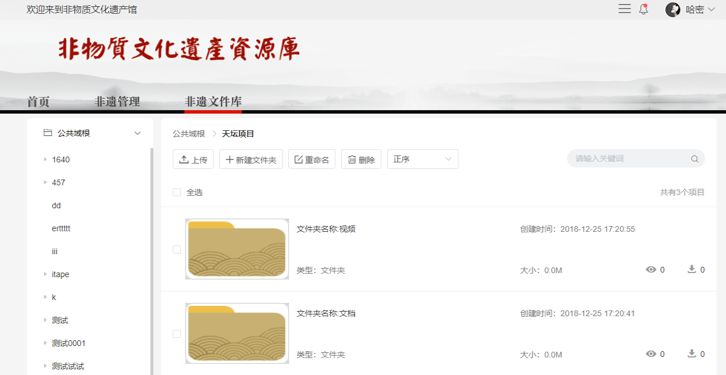
Task: Expand the 哈密 user dropdown arrow
Action: point(711,10)
